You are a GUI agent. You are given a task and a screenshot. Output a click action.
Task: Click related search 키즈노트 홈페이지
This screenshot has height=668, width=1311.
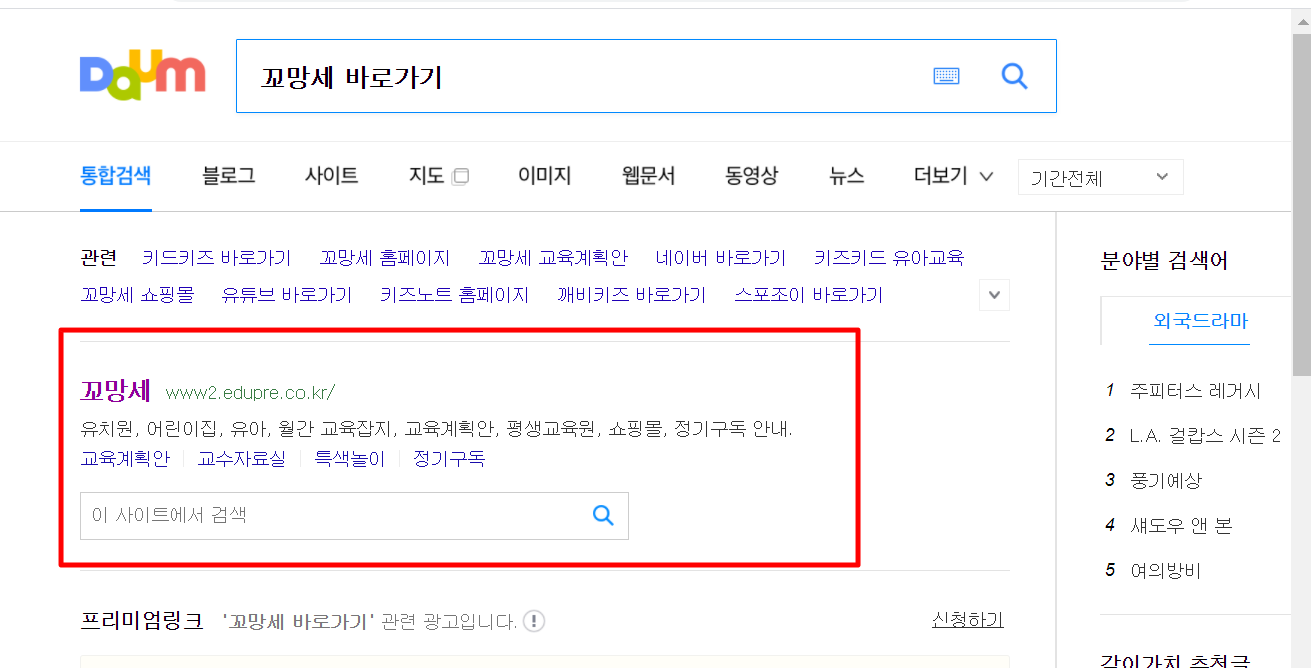[x=455, y=295]
